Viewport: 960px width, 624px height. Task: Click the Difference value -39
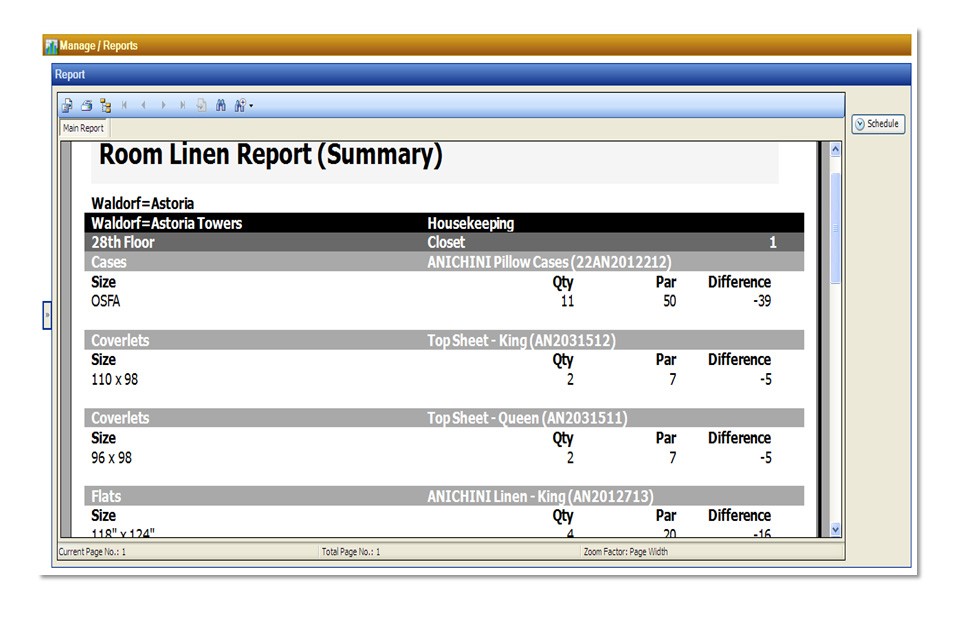tap(762, 301)
